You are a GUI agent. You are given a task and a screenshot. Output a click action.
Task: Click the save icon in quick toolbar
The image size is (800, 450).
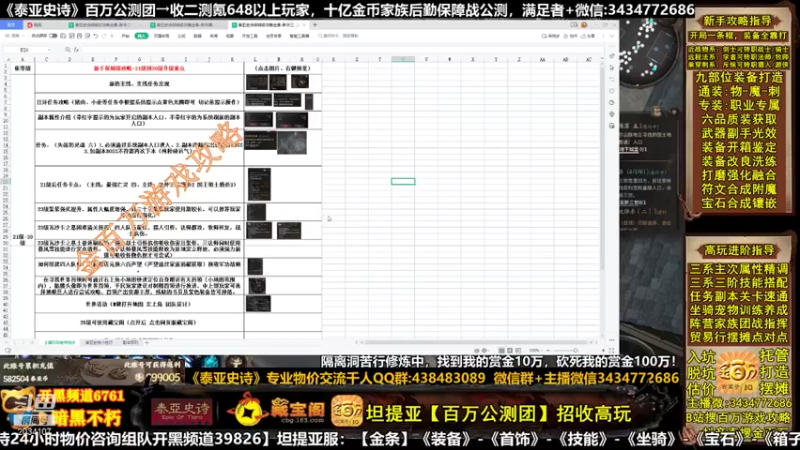click(x=63, y=36)
